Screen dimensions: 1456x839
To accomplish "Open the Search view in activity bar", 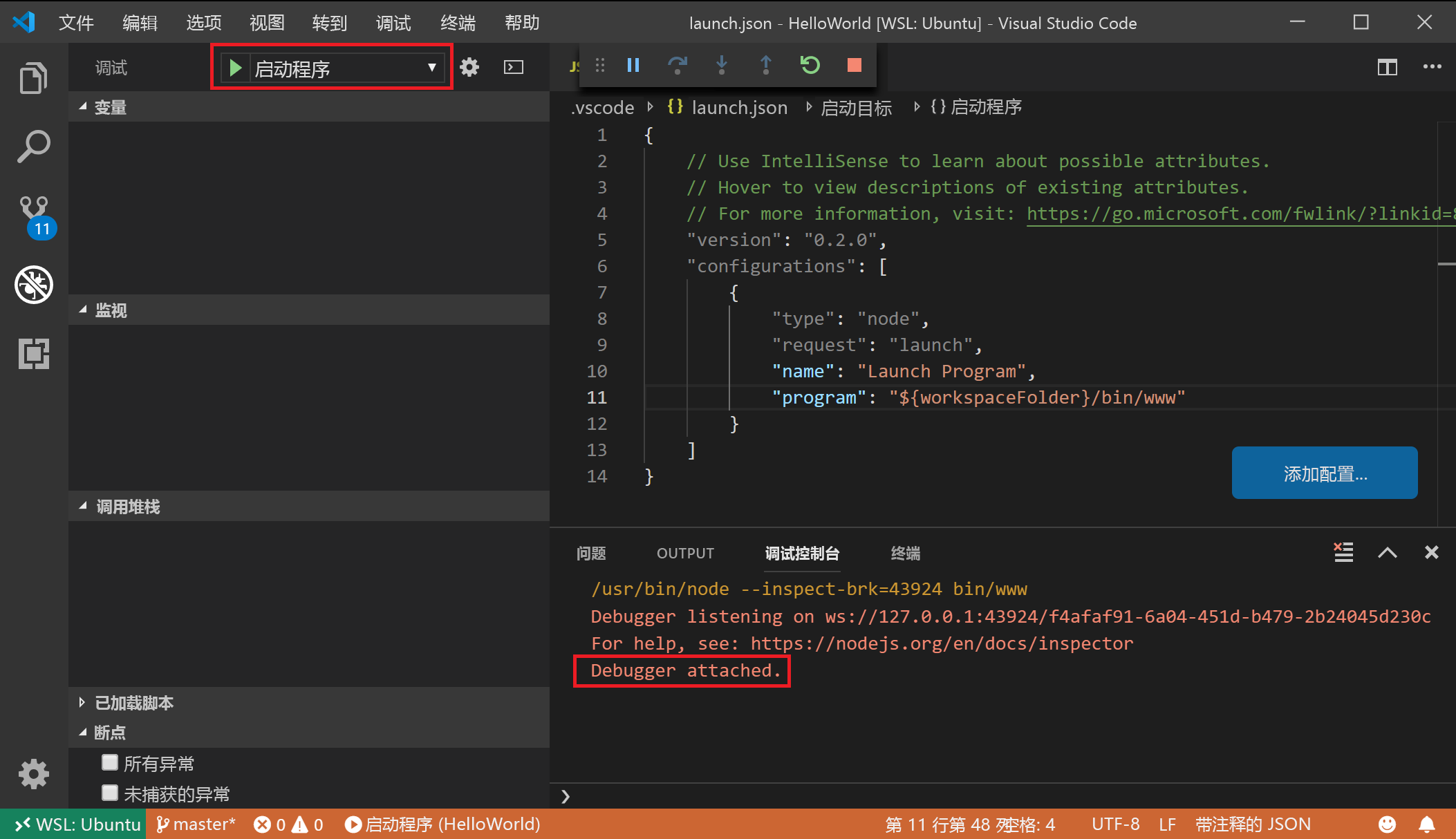I will tap(33, 147).
